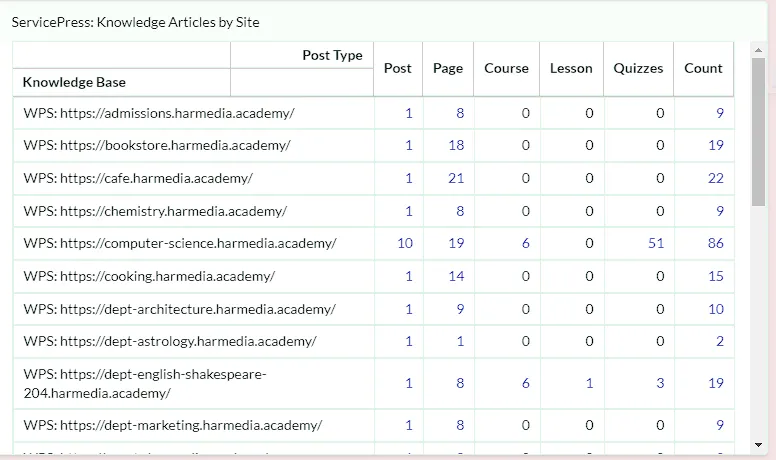Click the scrollbar up arrow

(x=758, y=50)
